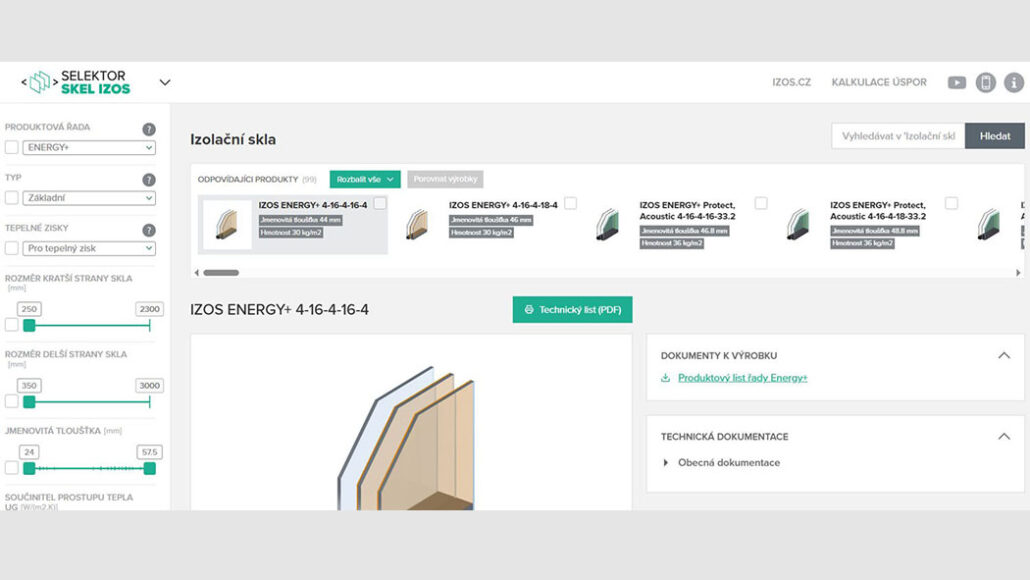Expand the menu chevron next to logo

(165, 83)
